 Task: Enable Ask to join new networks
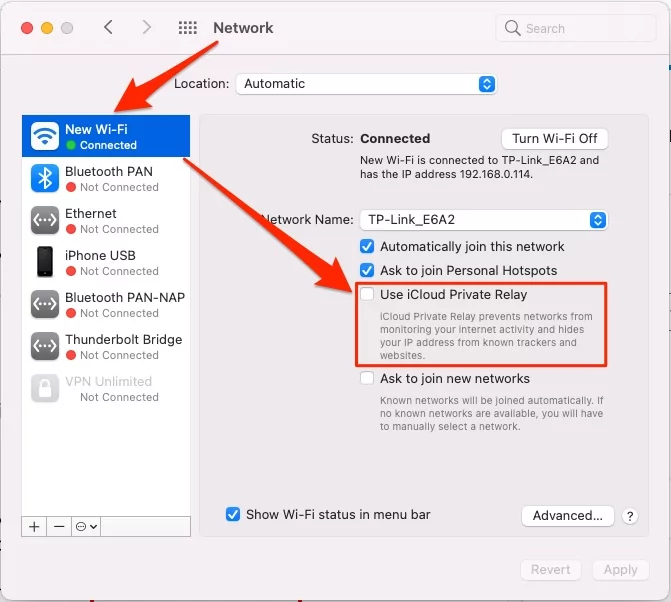click(x=367, y=378)
